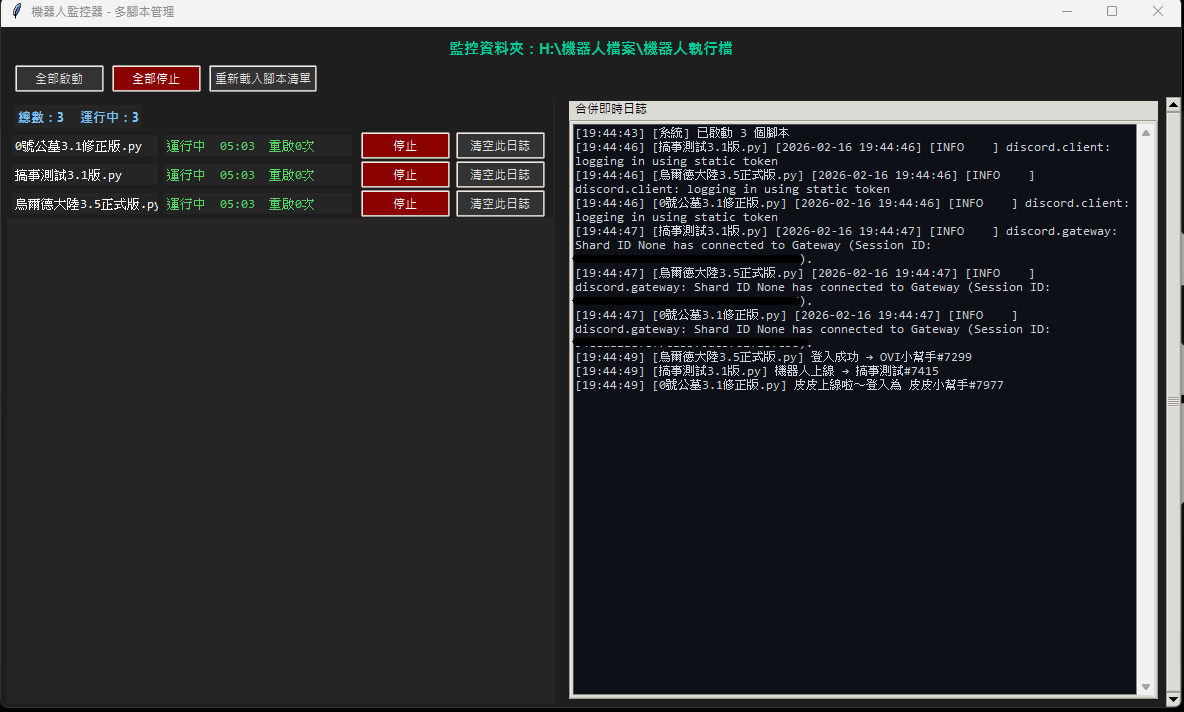The width and height of the screenshot is (1184, 712).
Task: Click log line mentioning 皮皮小幫手#7977
Action: [789, 385]
